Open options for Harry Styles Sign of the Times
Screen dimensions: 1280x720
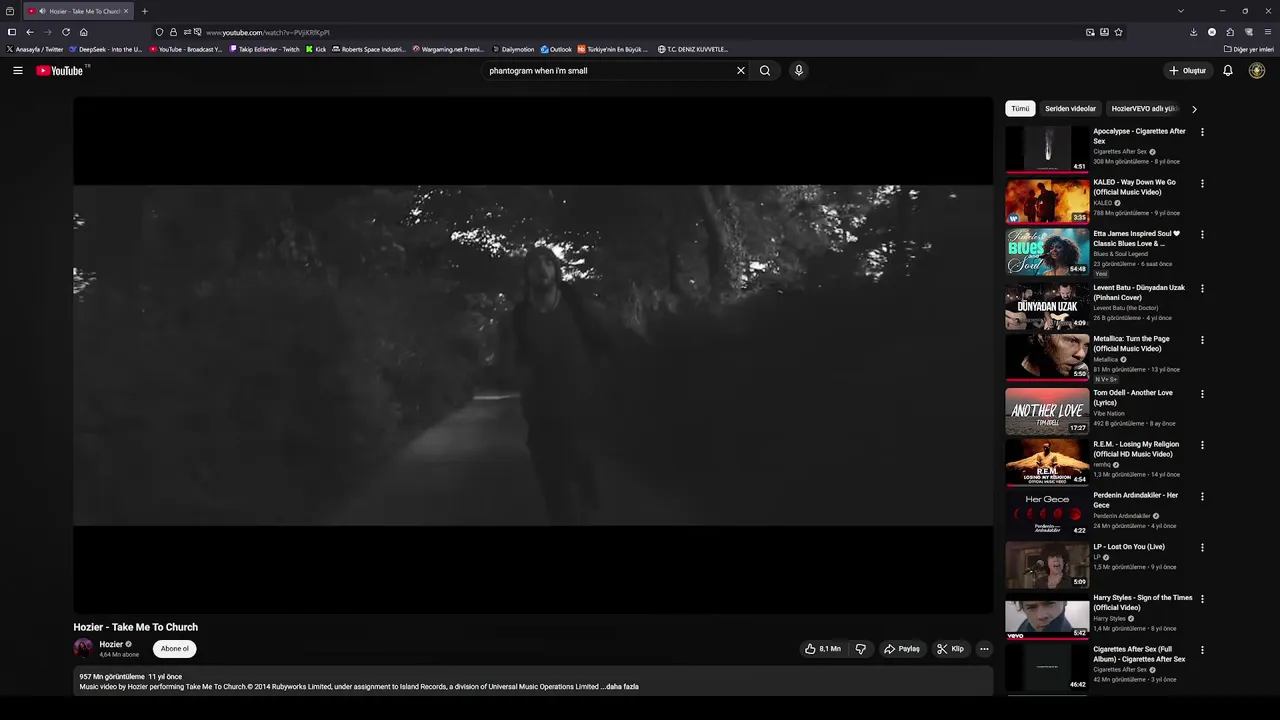pos(1202,599)
